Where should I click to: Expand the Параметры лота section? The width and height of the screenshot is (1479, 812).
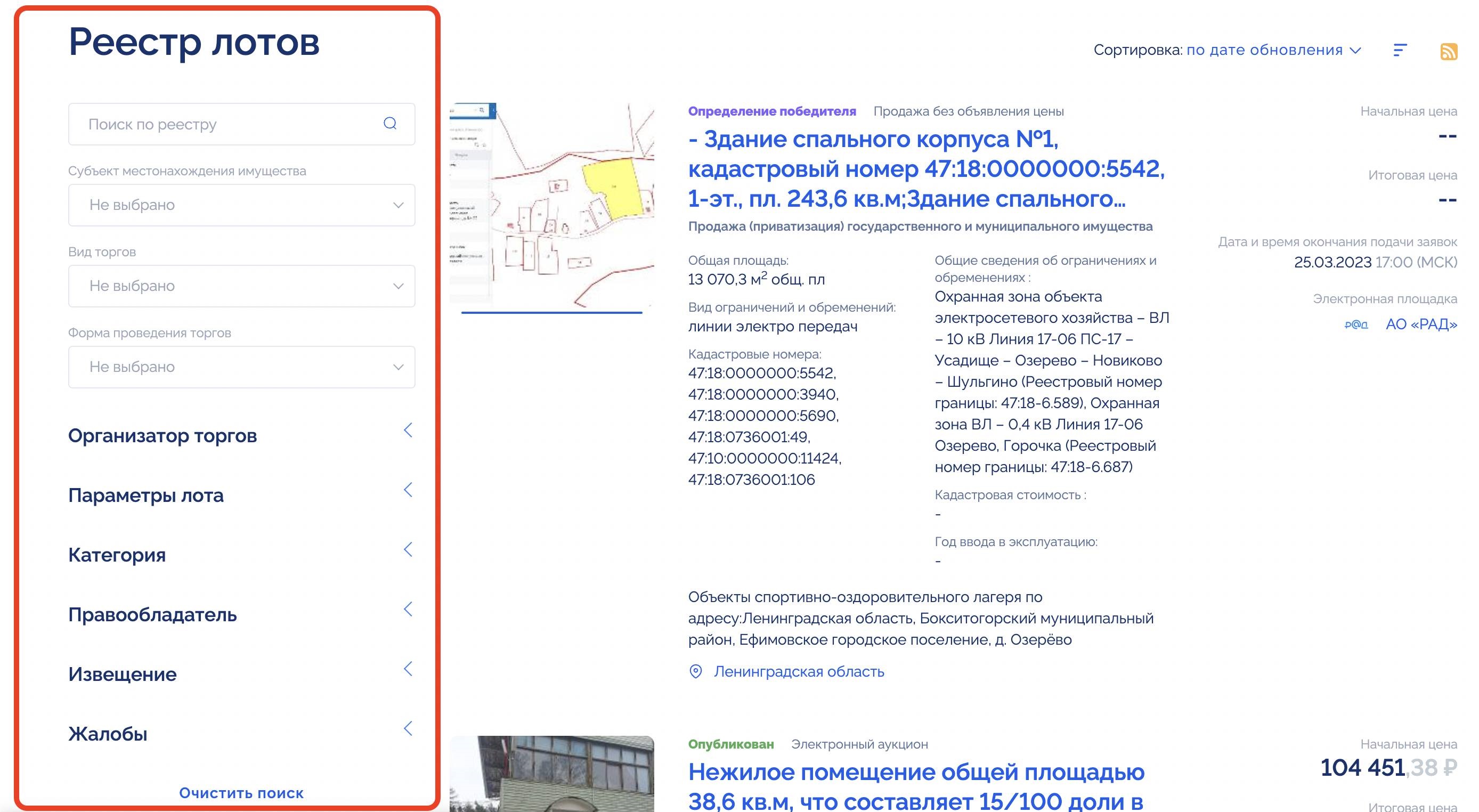tap(241, 495)
